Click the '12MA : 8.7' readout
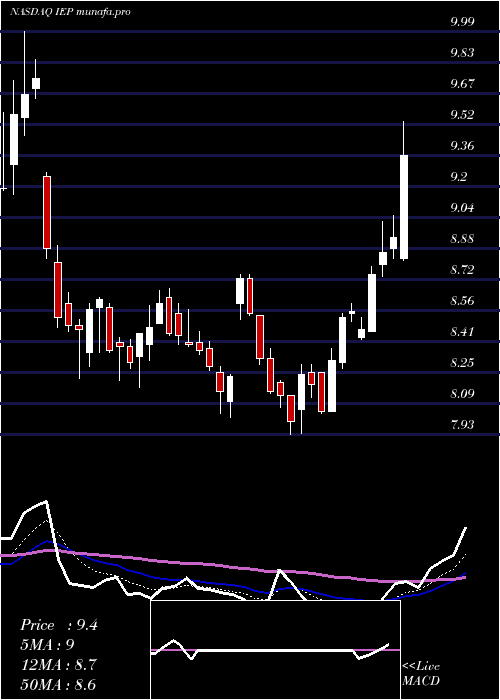 [58, 665]
